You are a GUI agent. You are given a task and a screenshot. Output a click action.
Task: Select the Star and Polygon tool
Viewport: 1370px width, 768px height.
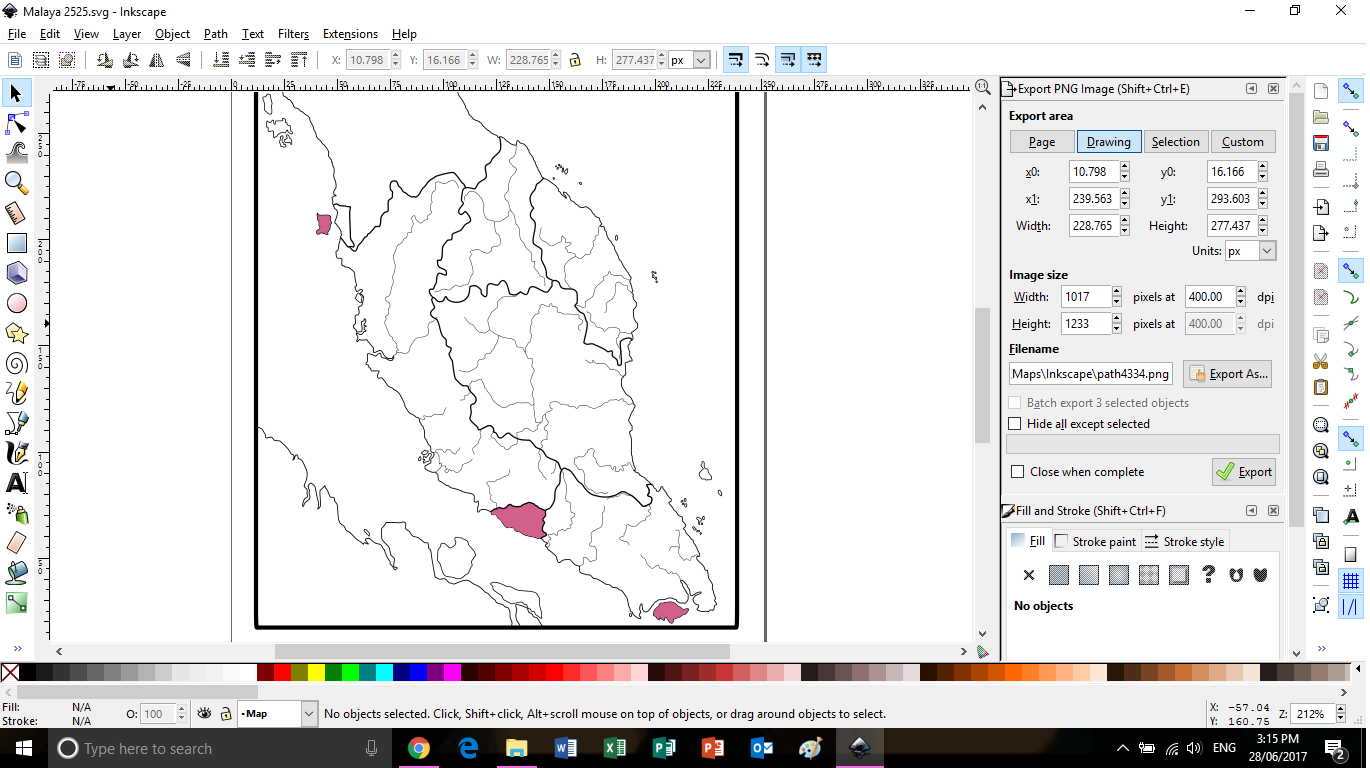(x=16, y=333)
